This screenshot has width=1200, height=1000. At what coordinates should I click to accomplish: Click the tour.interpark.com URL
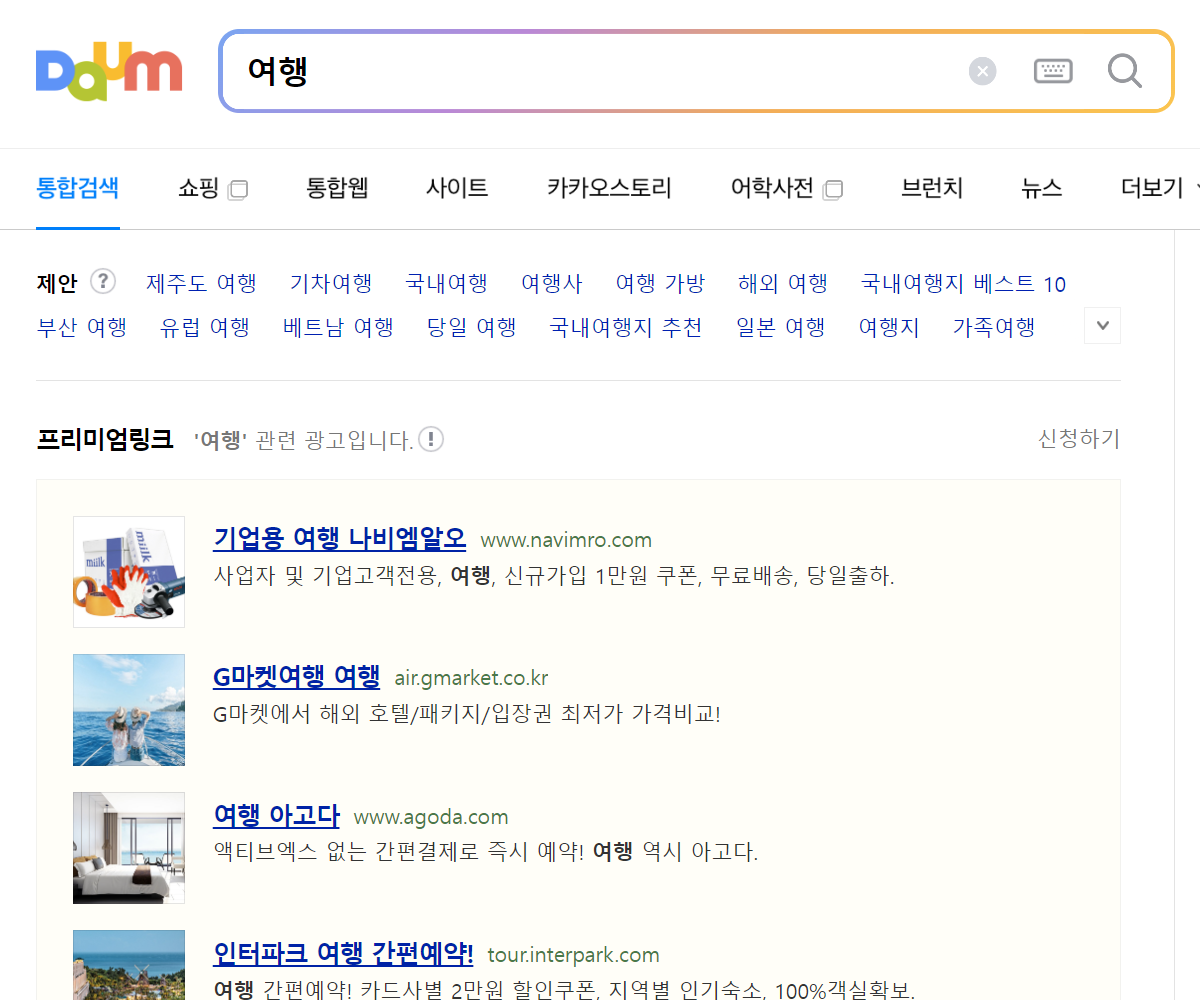point(574,955)
